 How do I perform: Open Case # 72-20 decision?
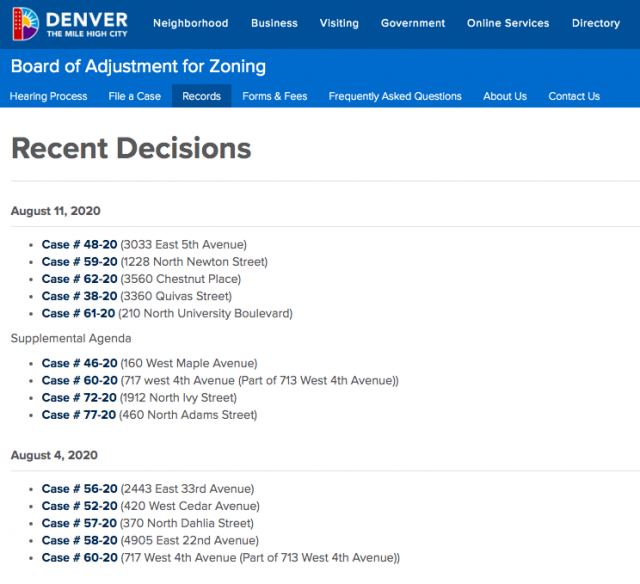point(79,397)
